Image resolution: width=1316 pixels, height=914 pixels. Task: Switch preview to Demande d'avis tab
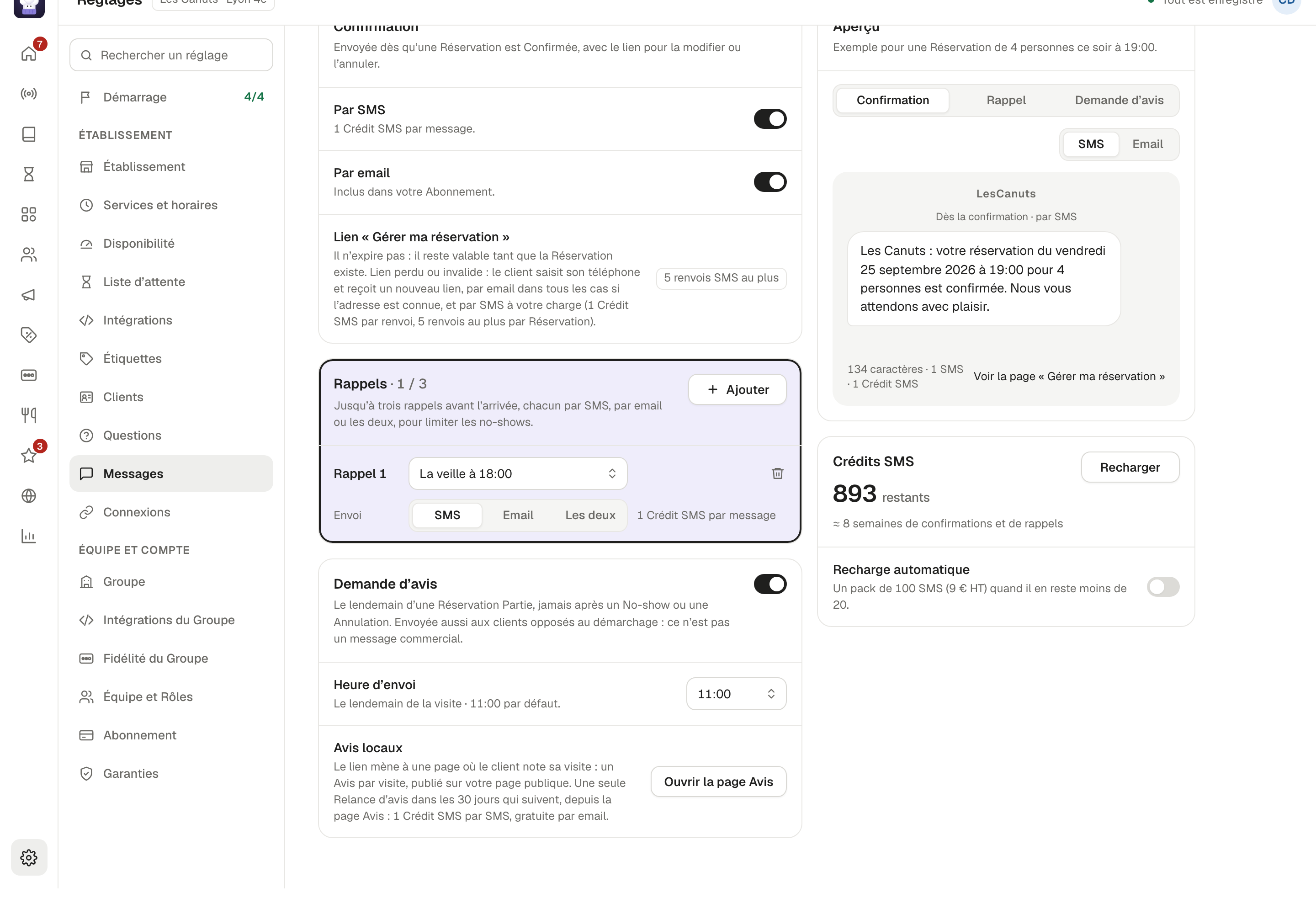[x=1119, y=100]
